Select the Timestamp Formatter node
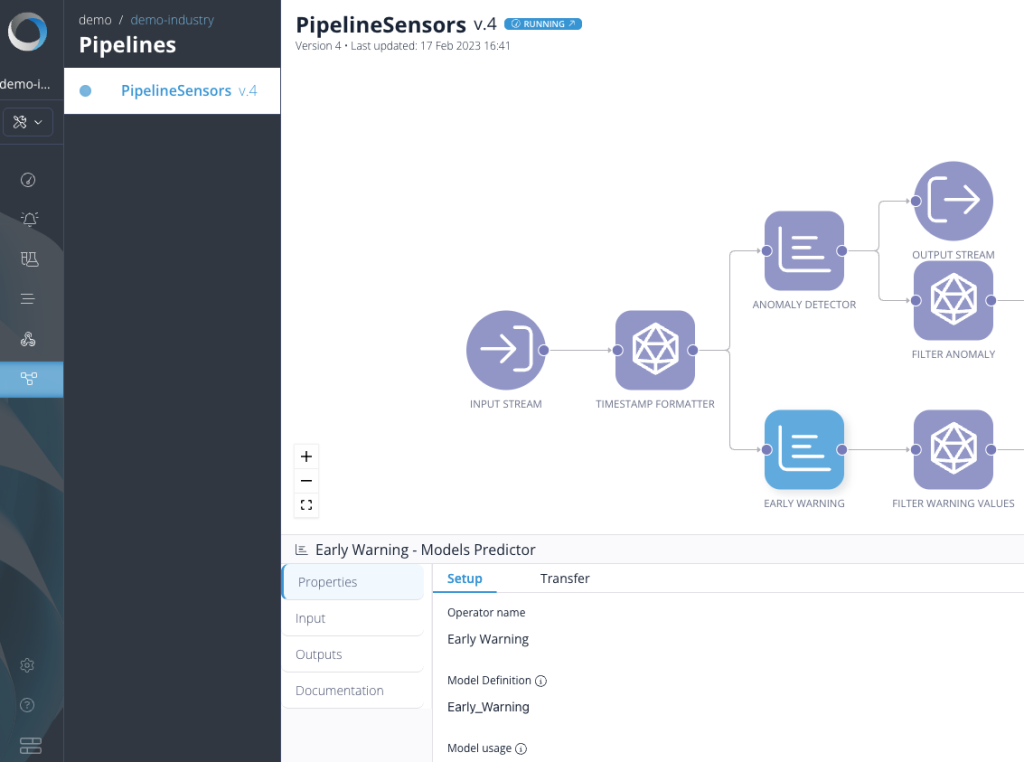 (x=655, y=351)
